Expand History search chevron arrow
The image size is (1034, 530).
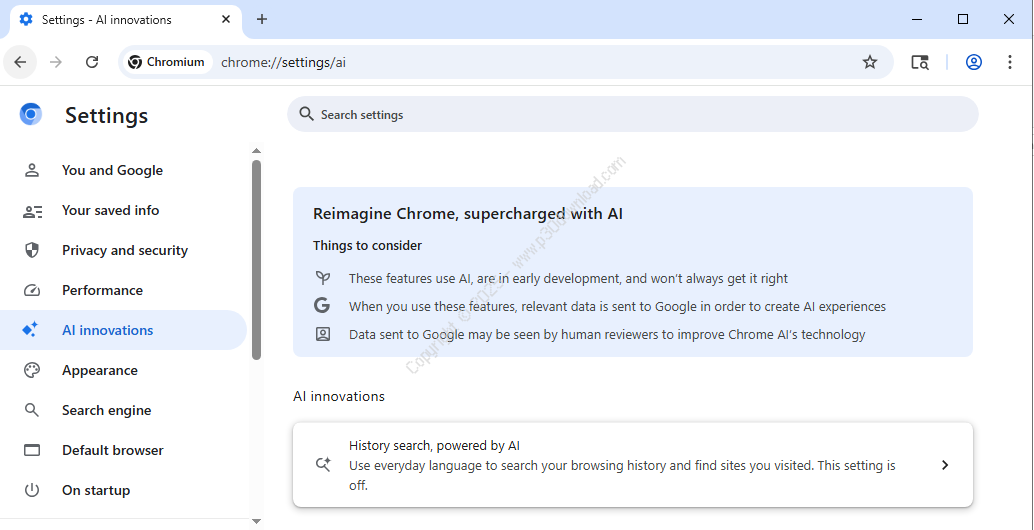(x=944, y=465)
